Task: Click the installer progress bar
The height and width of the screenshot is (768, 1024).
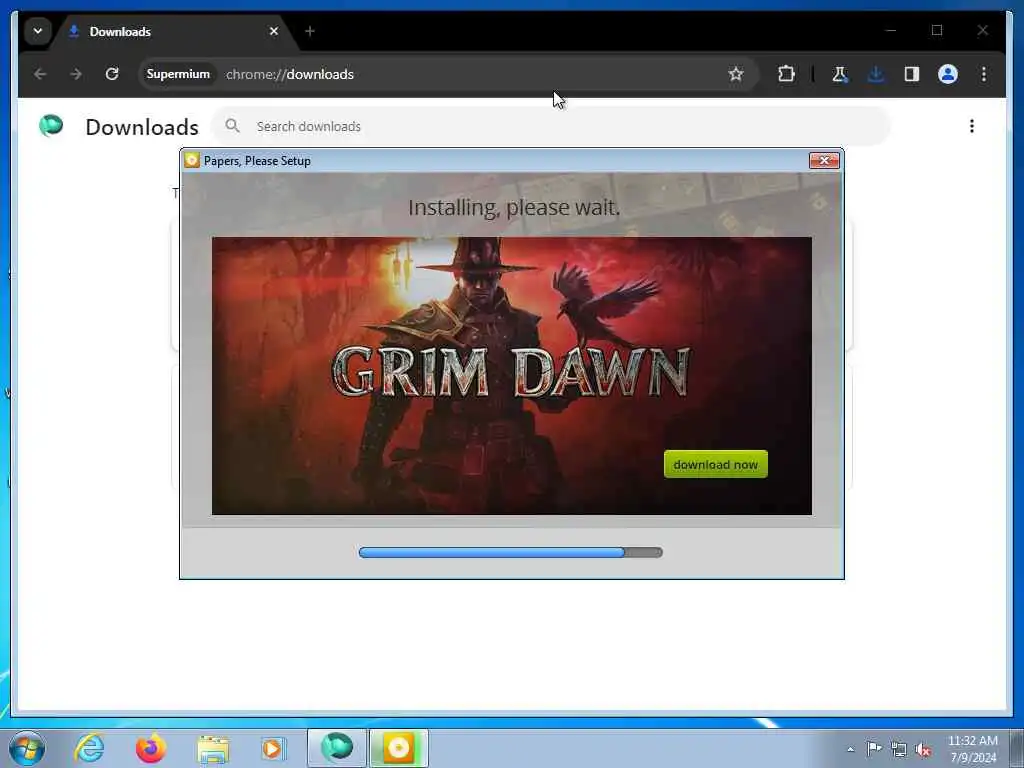Action: pyautogui.click(x=511, y=552)
